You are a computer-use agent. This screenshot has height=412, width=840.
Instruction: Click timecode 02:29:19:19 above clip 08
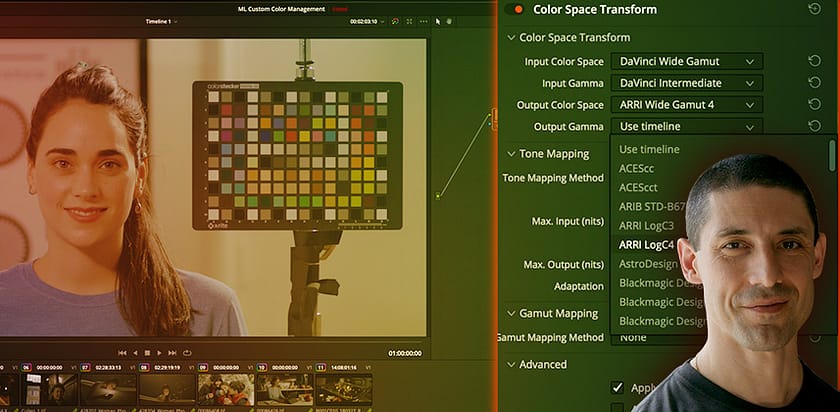[167, 368]
